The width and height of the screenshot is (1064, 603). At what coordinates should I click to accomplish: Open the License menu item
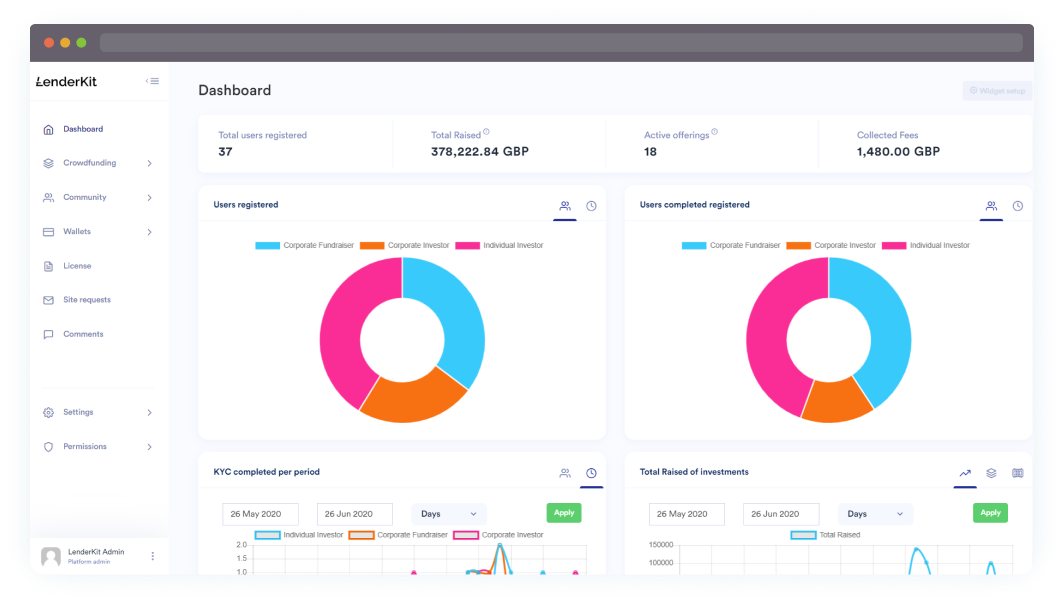[x=77, y=266]
